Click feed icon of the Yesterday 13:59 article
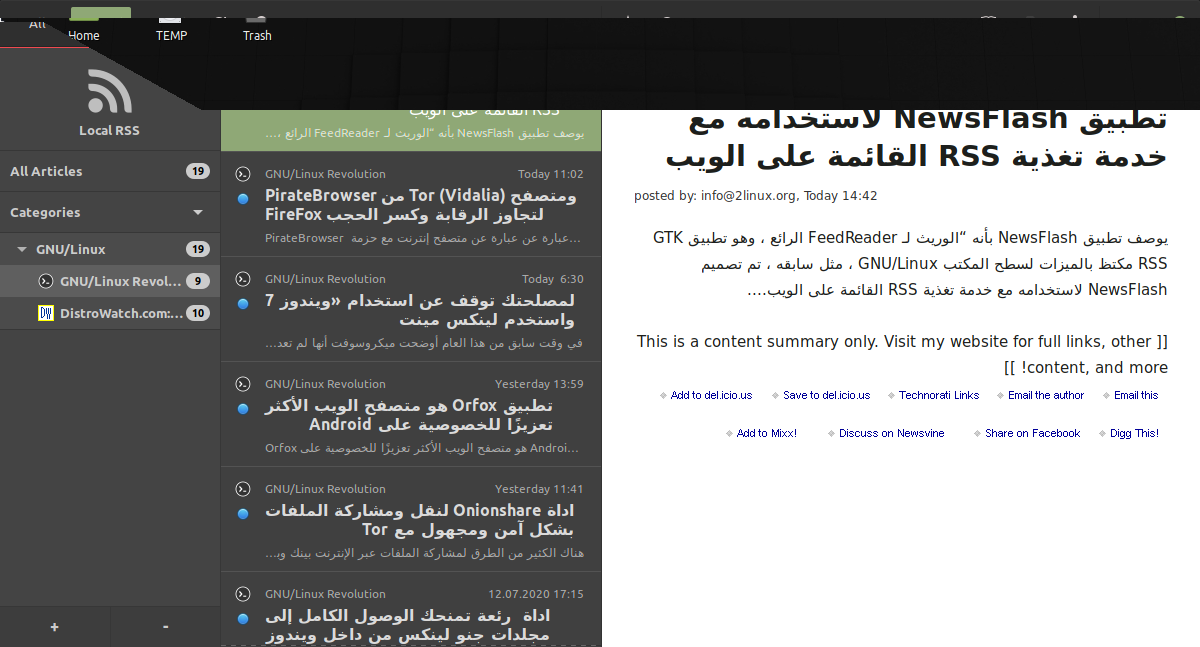1200x647 pixels. pyautogui.click(x=242, y=384)
